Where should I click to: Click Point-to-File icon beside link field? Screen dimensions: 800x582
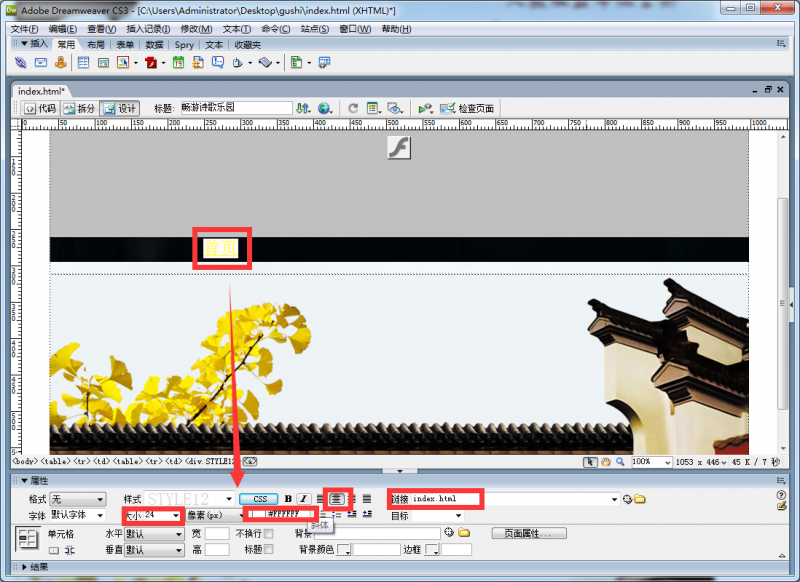pyautogui.click(x=628, y=499)
